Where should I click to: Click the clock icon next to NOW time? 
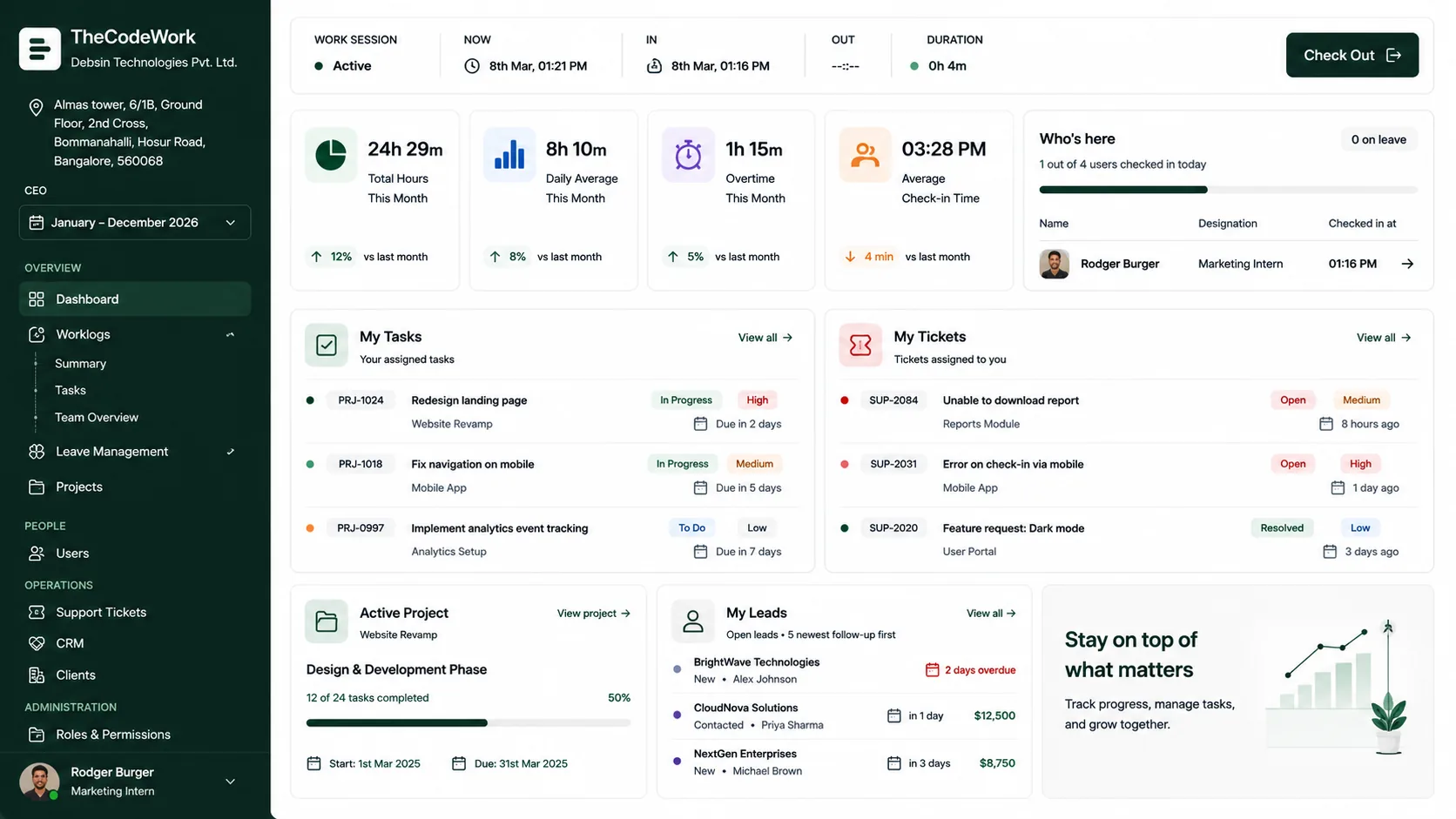click(x=472, y=66)
